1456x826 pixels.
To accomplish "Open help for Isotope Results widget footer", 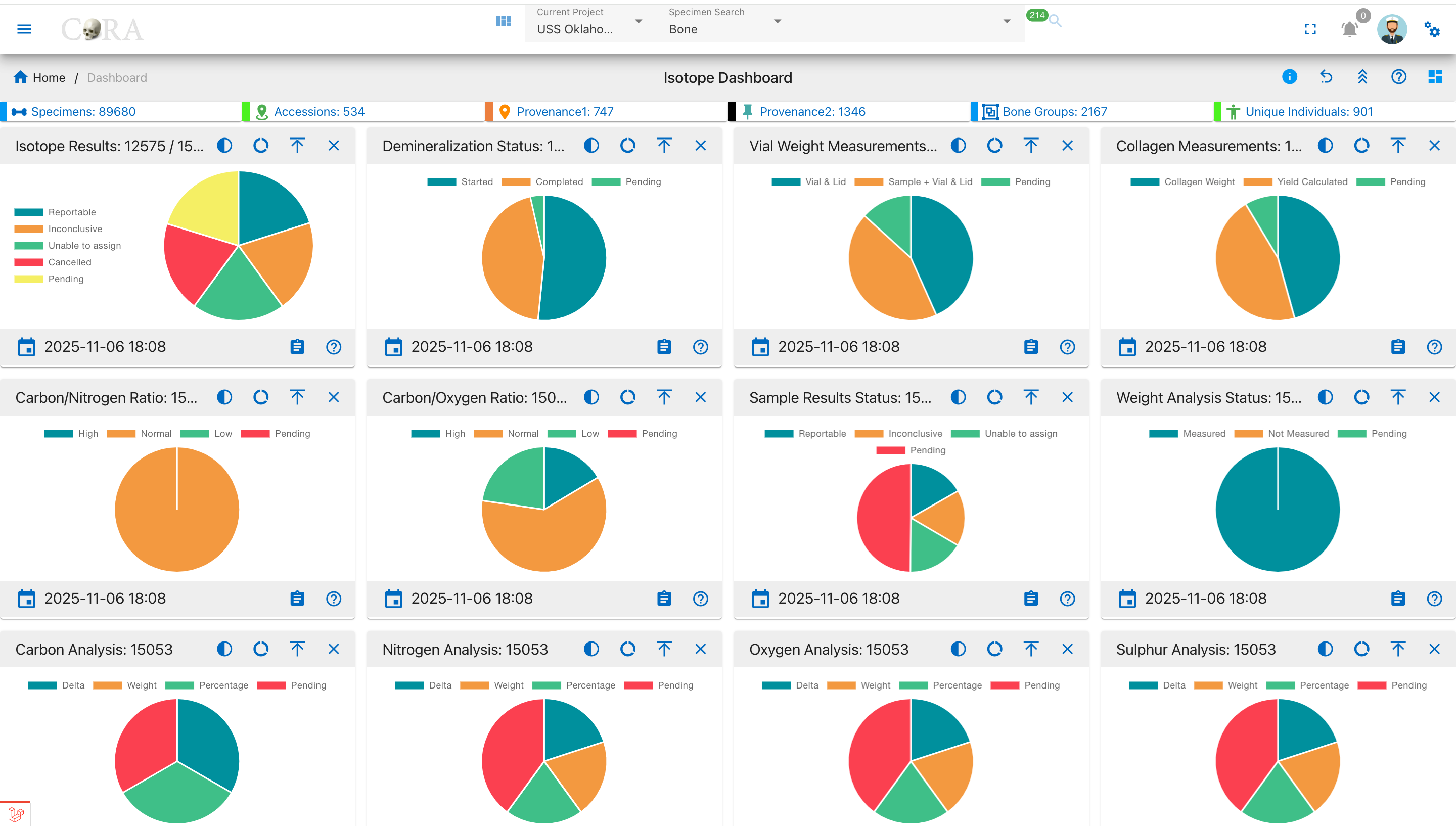I will pyautogui.click(x=334, y=347).
